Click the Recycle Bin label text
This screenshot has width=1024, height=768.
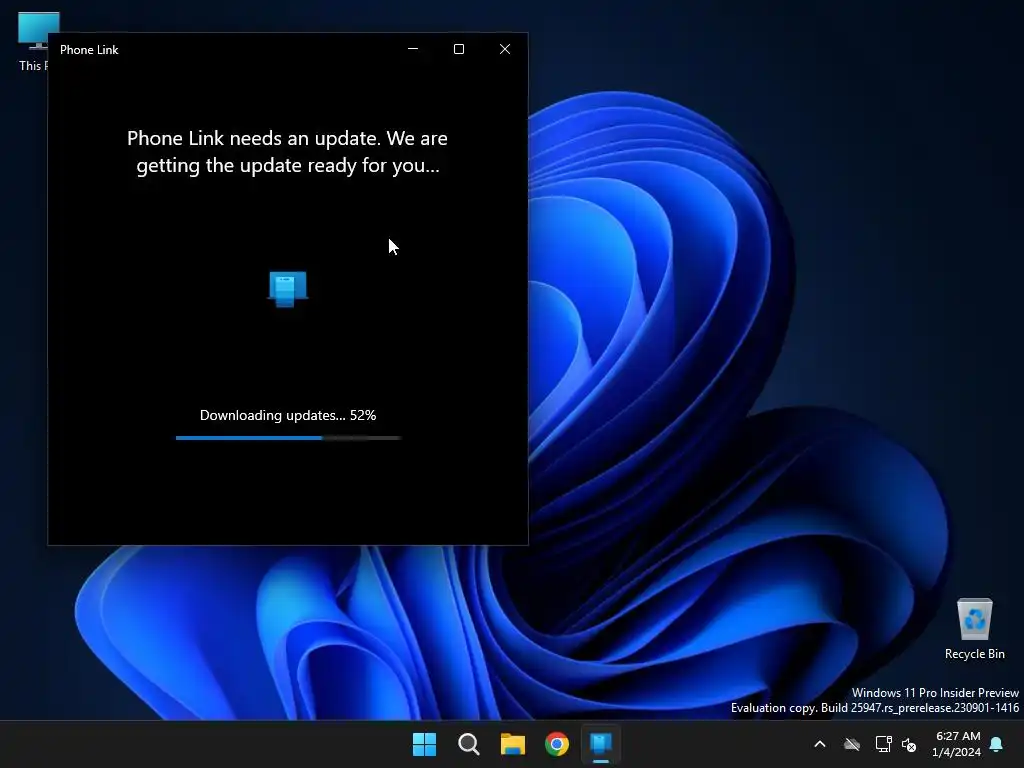point(974,654)
